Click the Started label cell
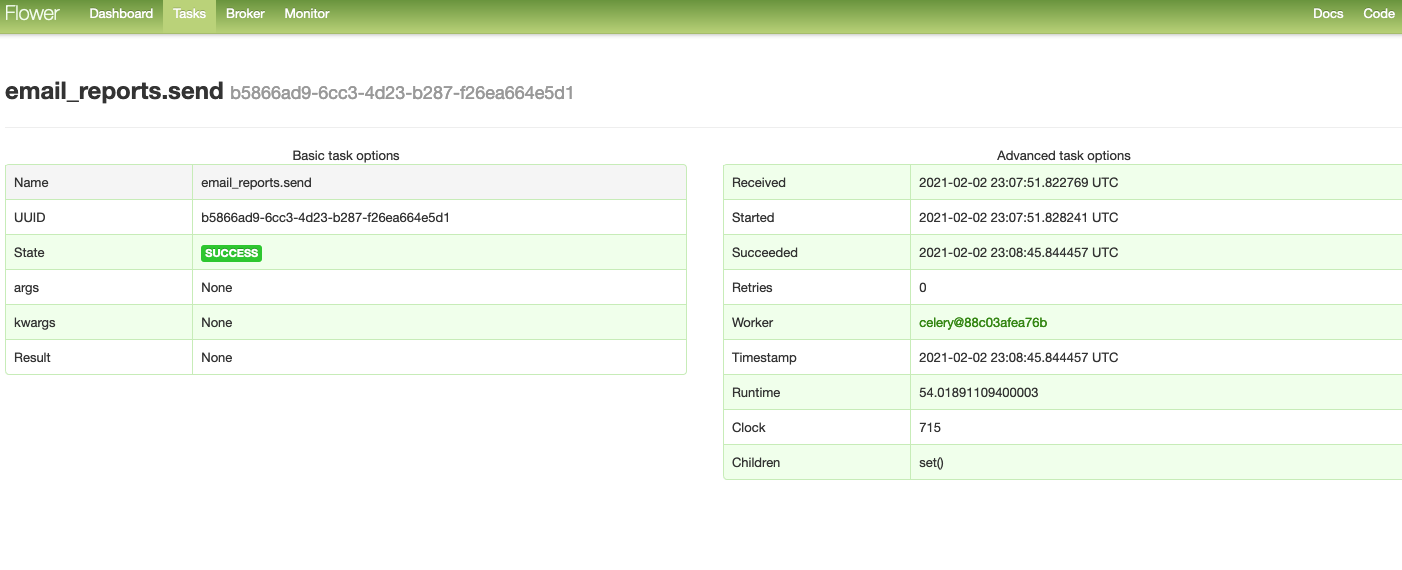The height and width of the screenshot is (570, 1402). click(817, 218)
